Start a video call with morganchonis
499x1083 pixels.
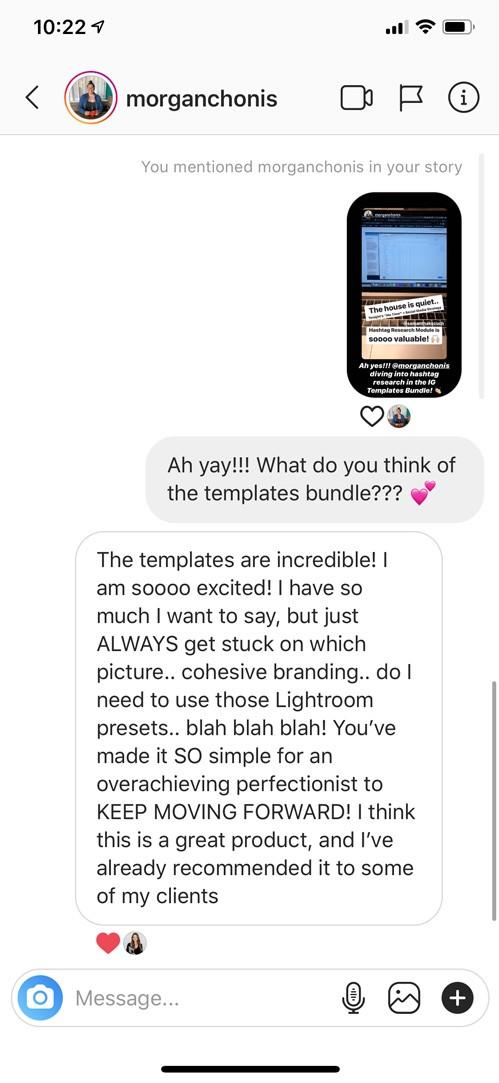(357, 98)
